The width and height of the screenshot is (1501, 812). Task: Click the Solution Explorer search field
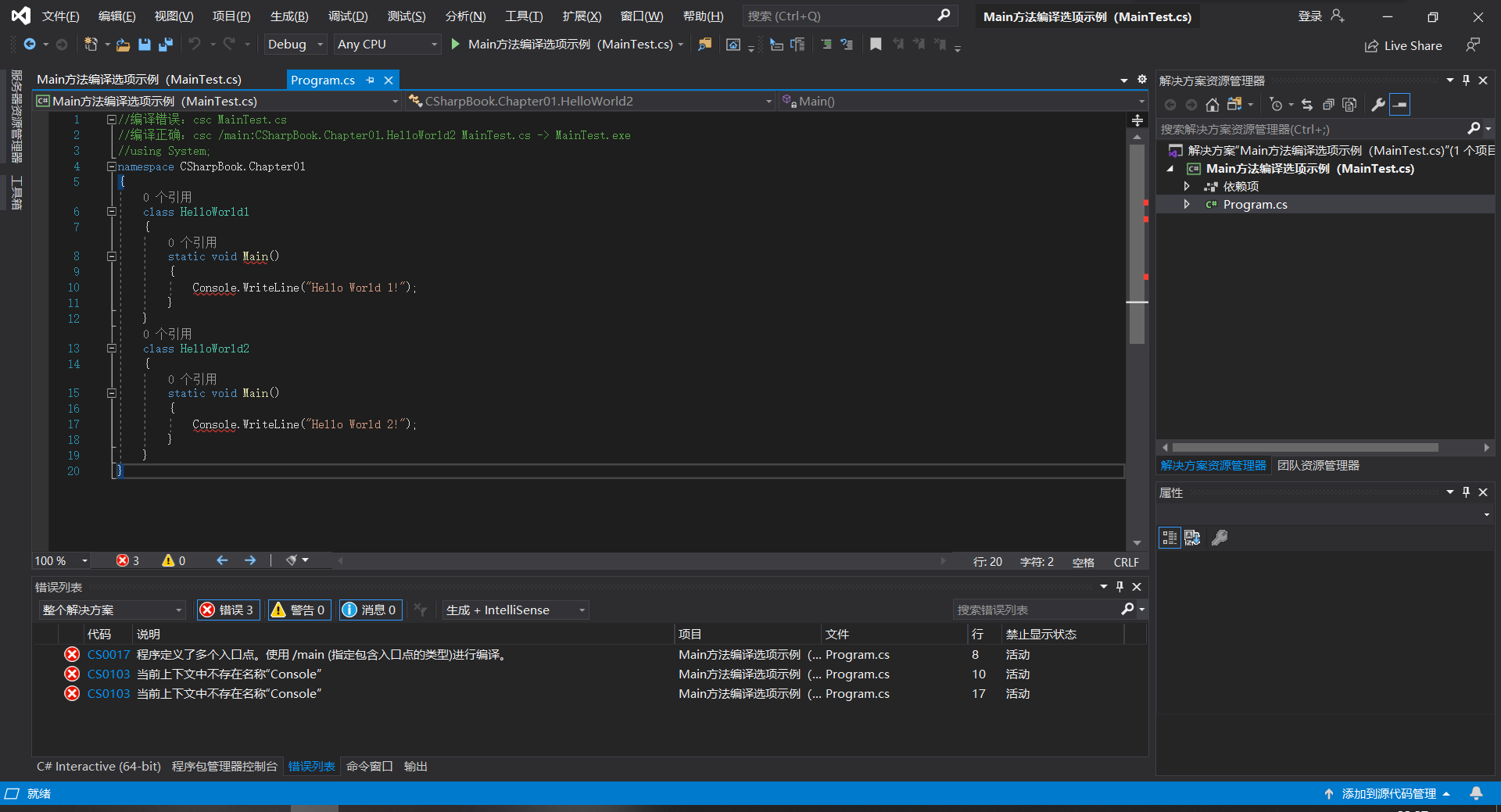click(1313, 129)
